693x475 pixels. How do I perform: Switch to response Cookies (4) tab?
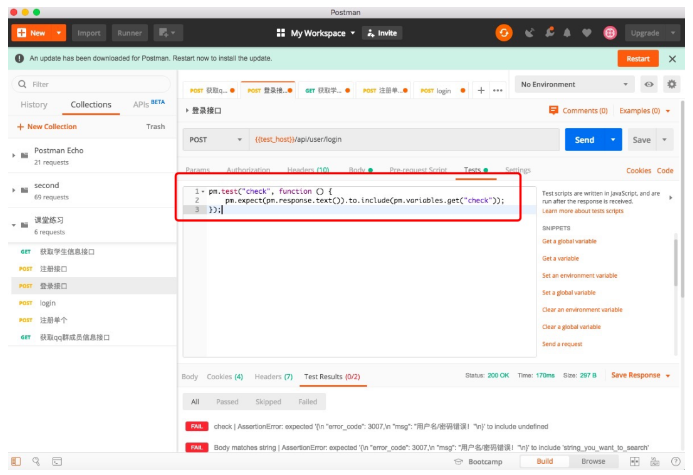pos(225,376)
